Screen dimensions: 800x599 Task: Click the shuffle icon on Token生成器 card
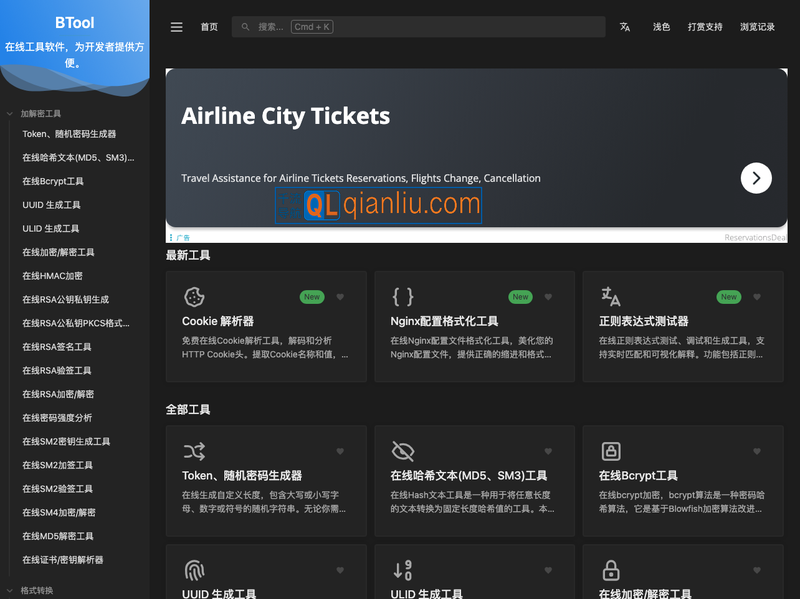coord(195,451)
